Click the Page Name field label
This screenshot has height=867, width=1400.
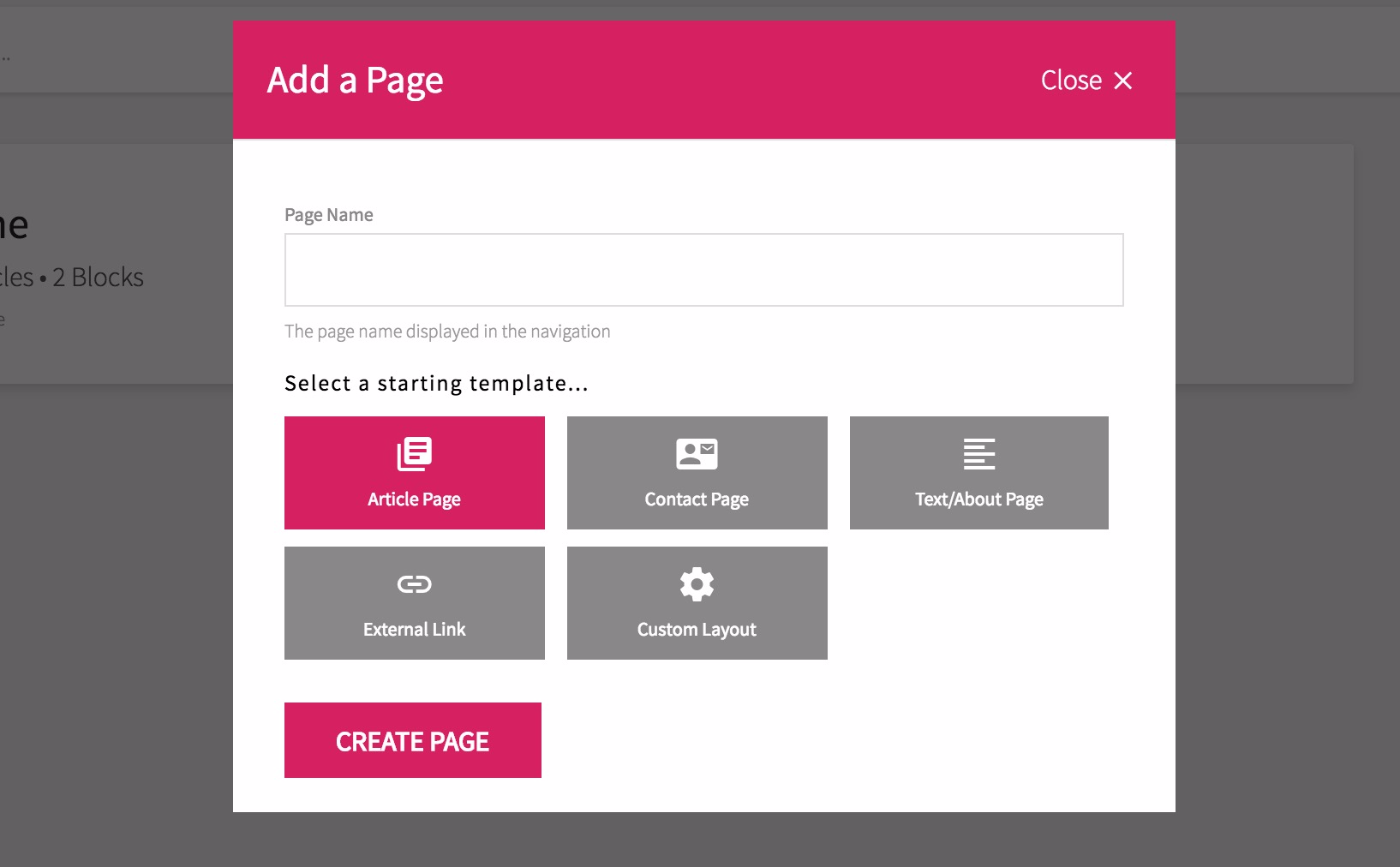click(329, 215)
